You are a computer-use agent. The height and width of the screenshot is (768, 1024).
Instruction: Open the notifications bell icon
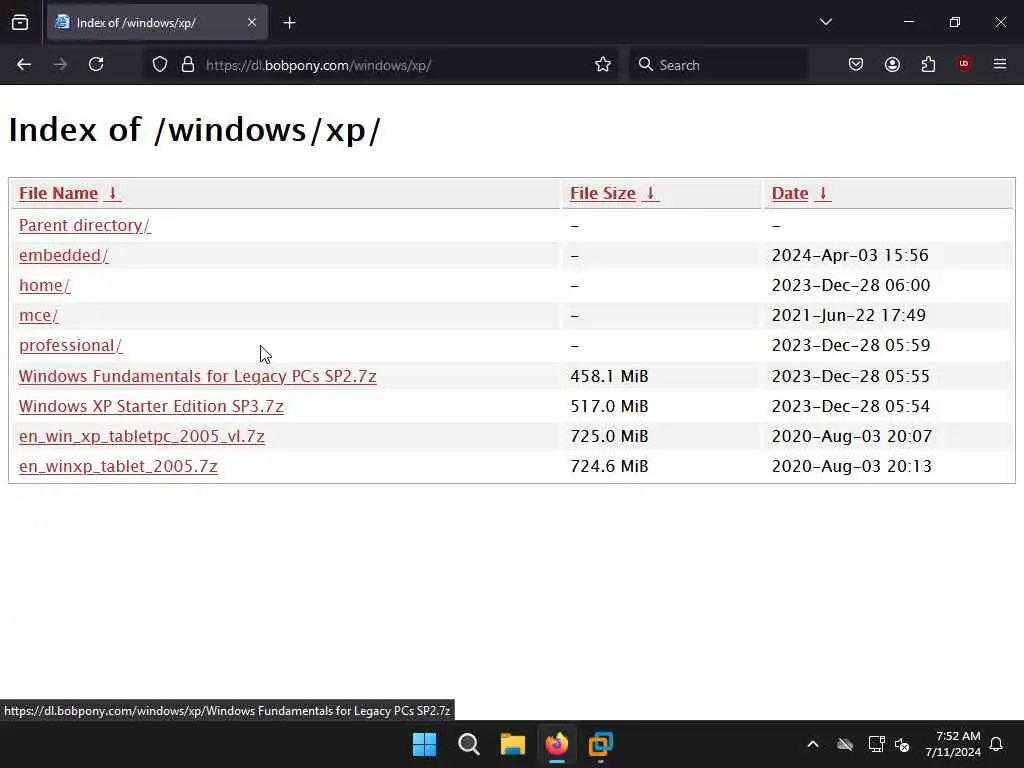point(997,744)
